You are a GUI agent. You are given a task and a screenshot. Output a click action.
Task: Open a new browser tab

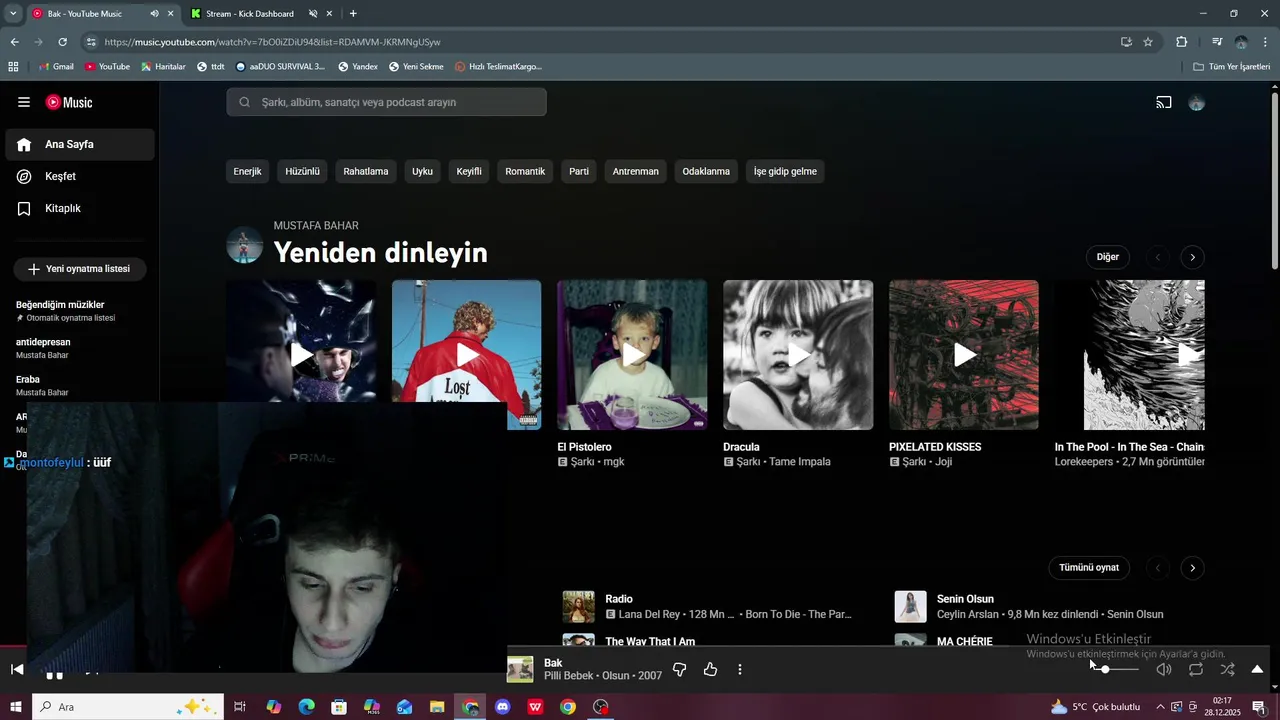(353, 14)
